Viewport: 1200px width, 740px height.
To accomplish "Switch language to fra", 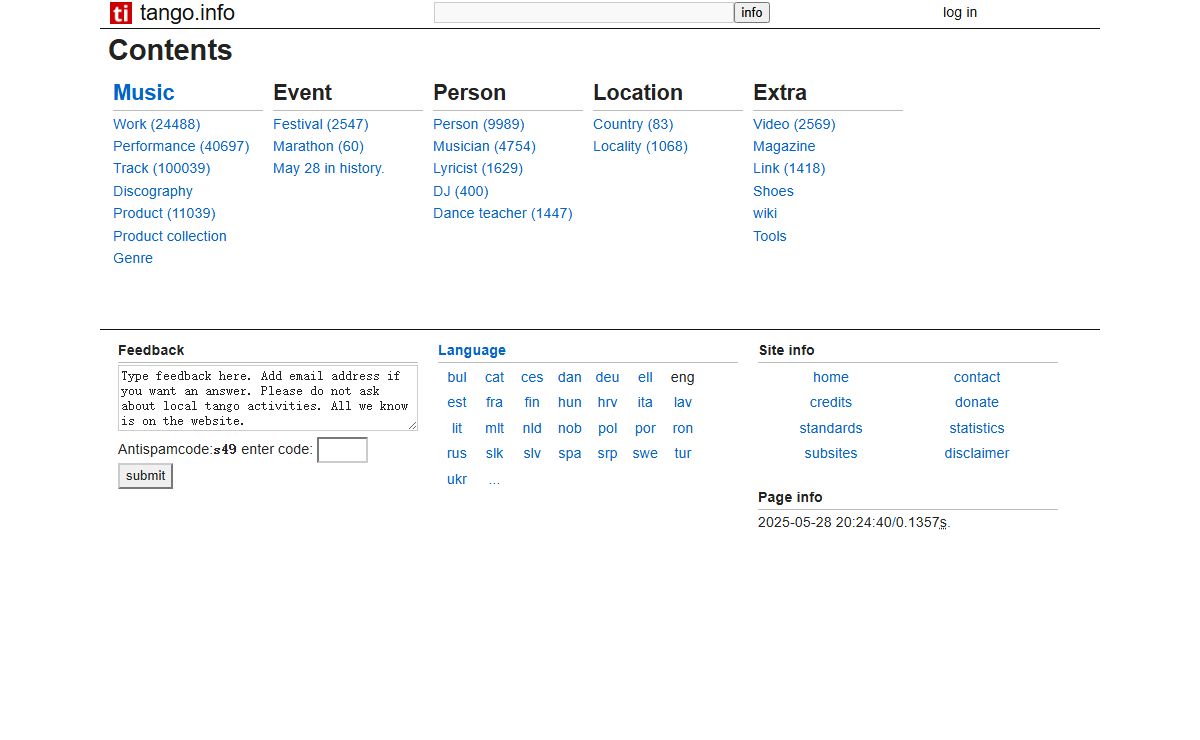I will (495, 402).
